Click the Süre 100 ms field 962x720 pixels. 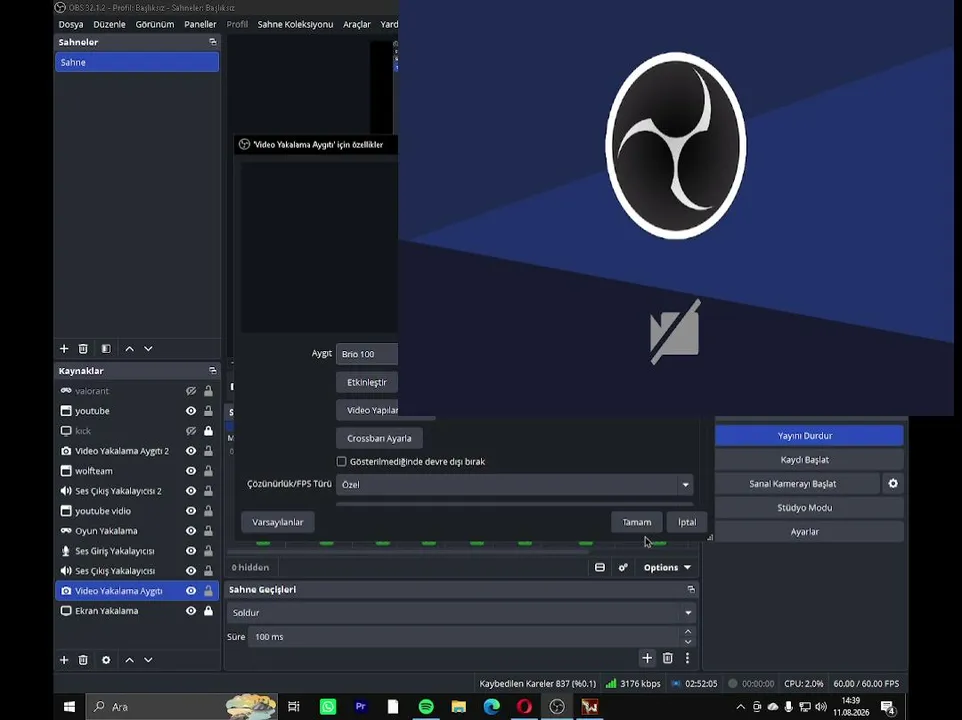pyautogui.click(x=464, y=637)
